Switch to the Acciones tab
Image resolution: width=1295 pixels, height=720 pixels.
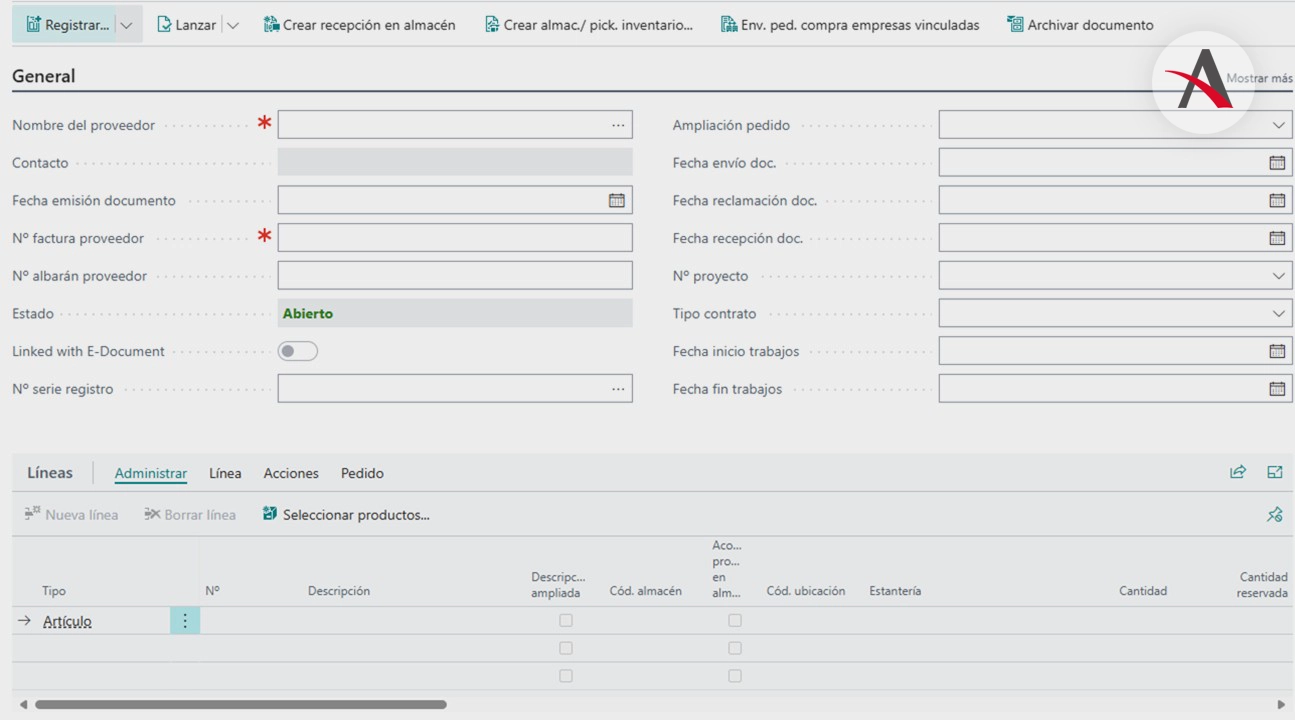click(x=291, y=473)
